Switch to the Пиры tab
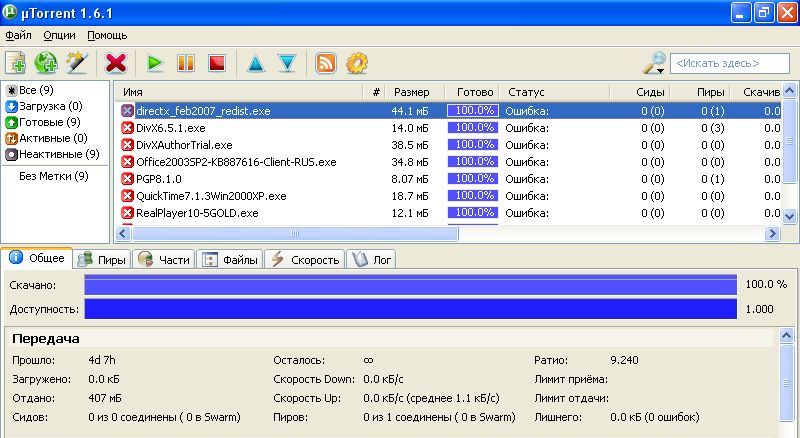800x438 pixels. pyautogui.click(x=102, y=259)
